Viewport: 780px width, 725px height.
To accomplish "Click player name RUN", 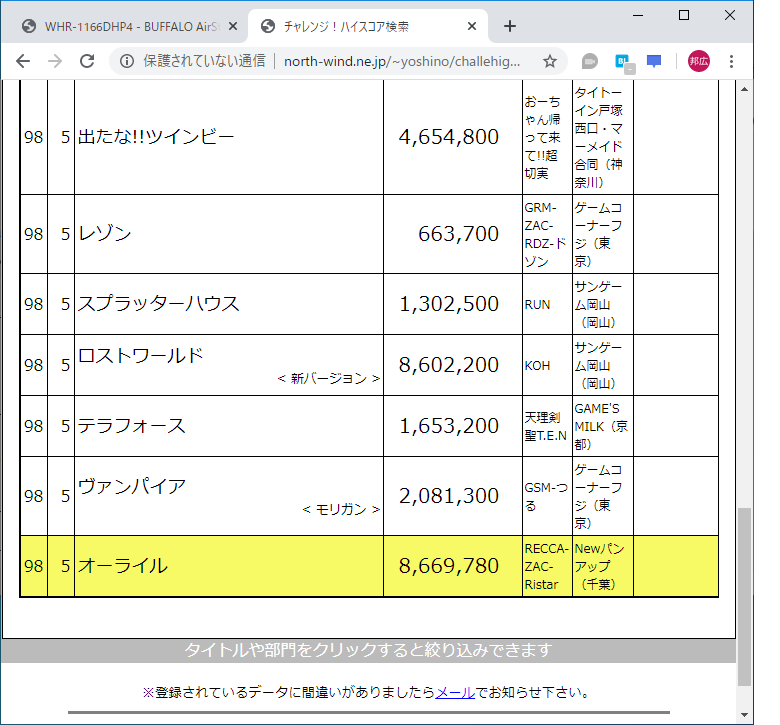I will (x=537, y=305).
